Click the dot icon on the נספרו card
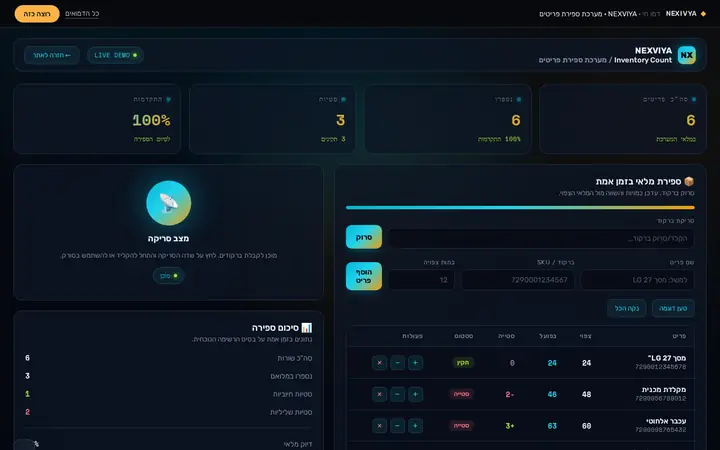The width and height of the screenshot is (720, 450). (x=519, y=99)
